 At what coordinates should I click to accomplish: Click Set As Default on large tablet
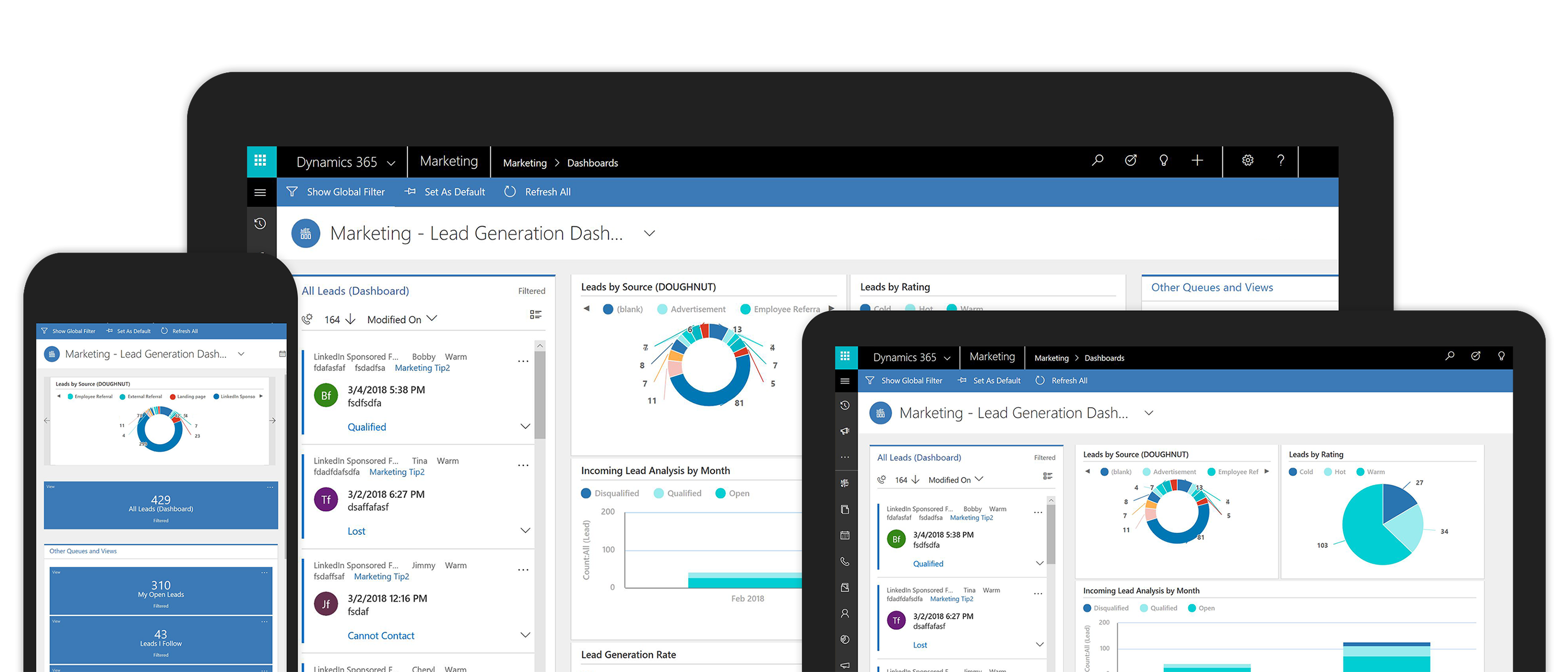point(445,192)
